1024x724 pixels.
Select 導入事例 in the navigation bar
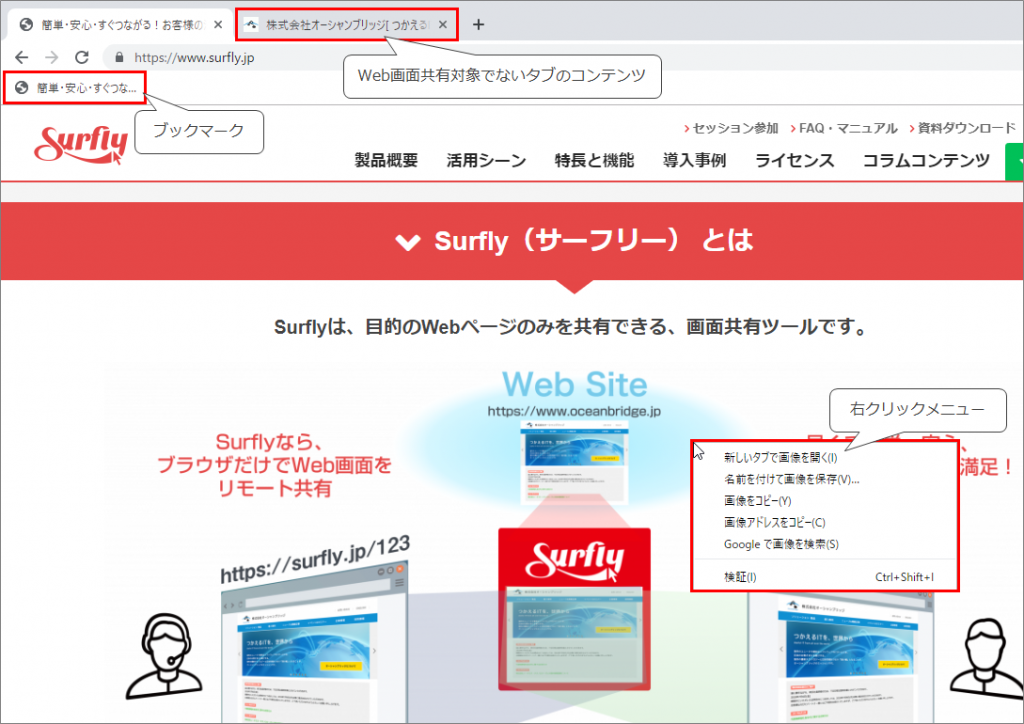(694, 159)
